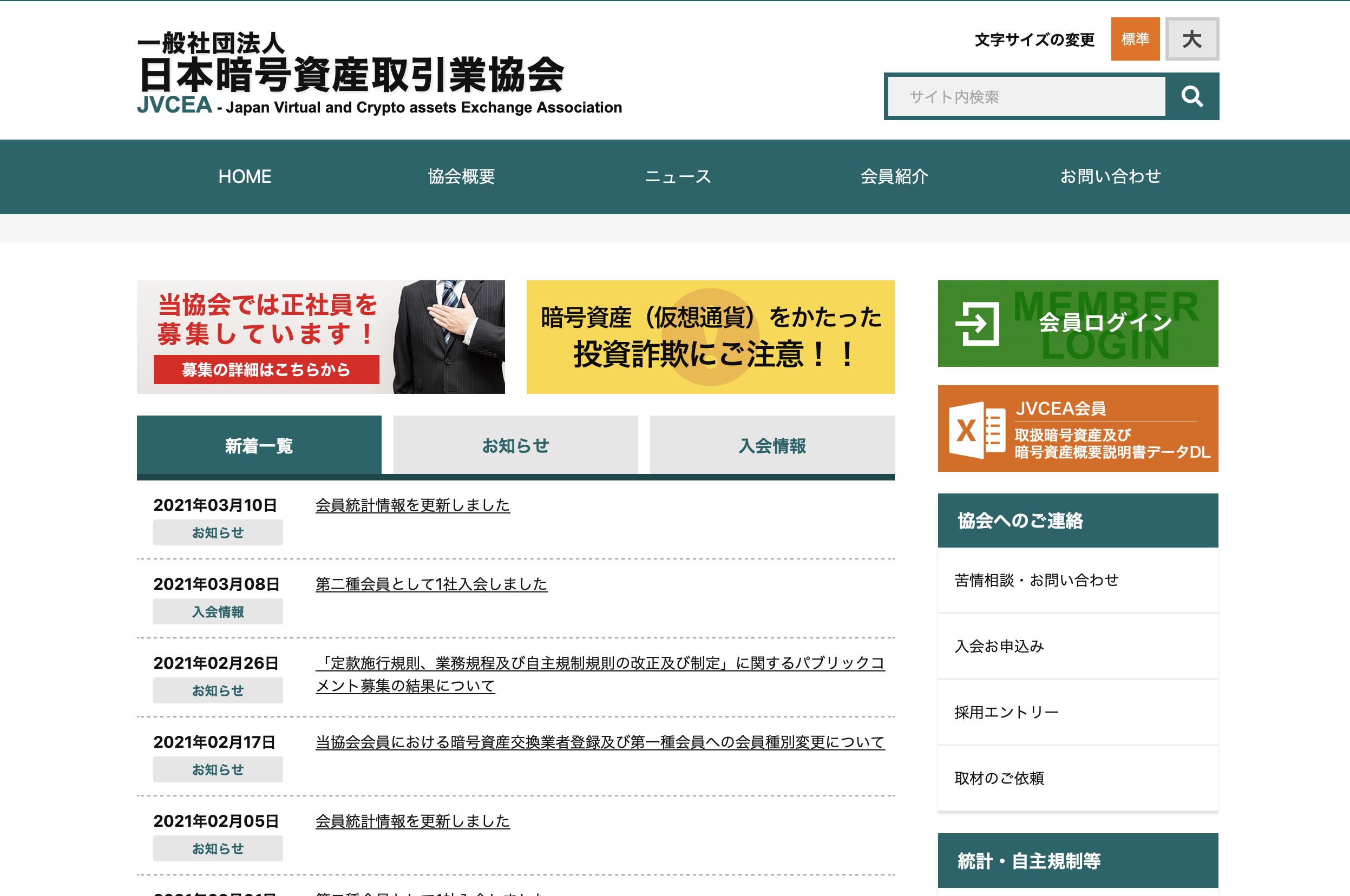Click the お知らせ tag under 2021年02月05日
The height and width of the screenshot is (896, 1350).
[x=218, y=848]
